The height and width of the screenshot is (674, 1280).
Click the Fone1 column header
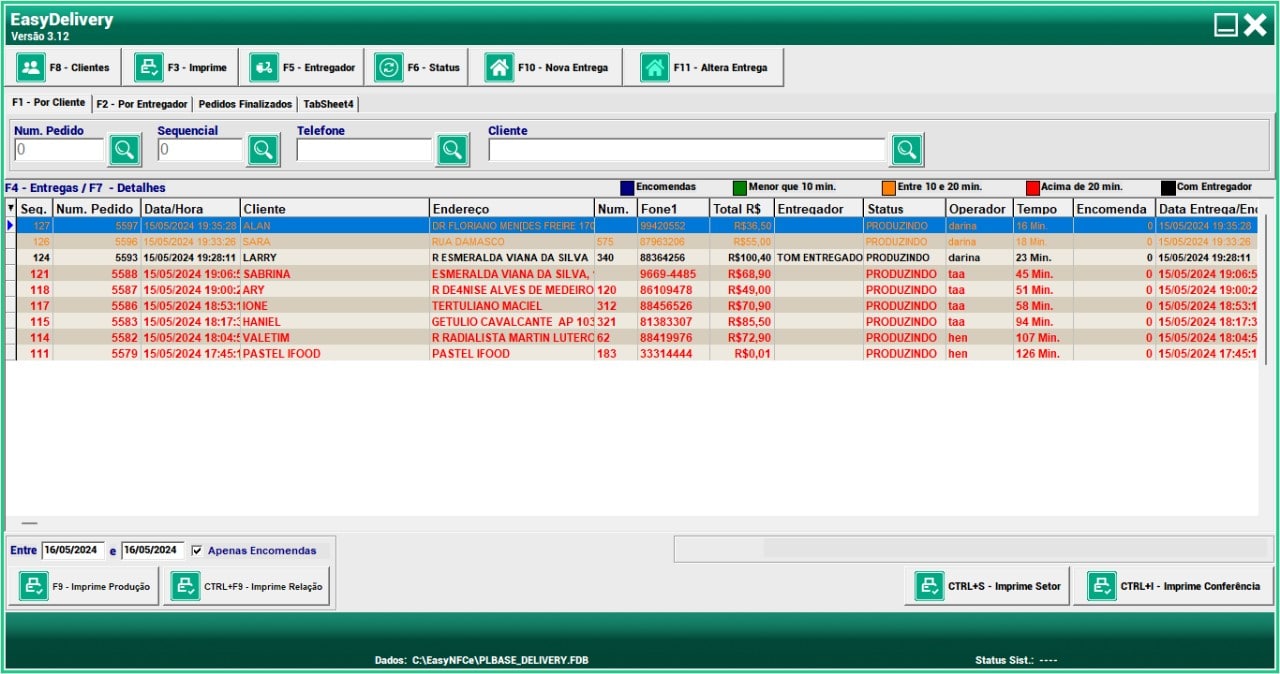673,209
